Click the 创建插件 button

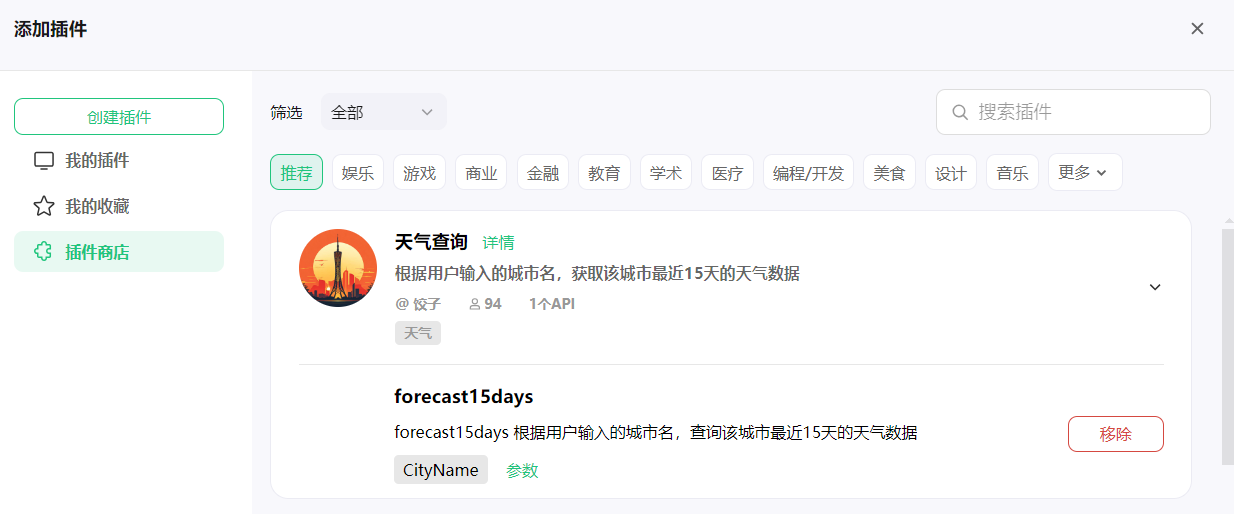pos(119,116)
